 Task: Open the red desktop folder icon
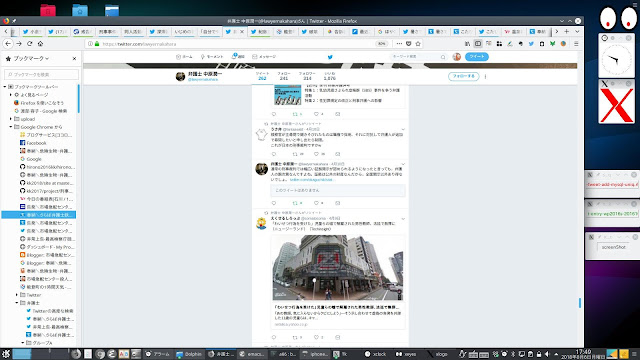coord(48,10)
